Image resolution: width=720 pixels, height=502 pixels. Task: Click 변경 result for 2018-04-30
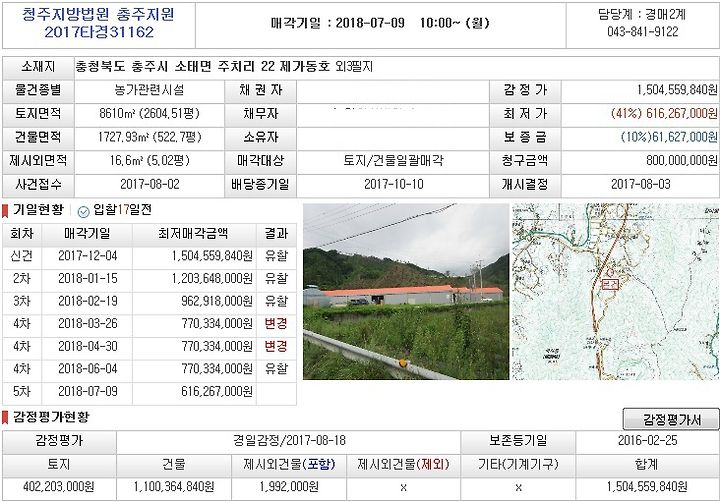(x=276, y=346)
